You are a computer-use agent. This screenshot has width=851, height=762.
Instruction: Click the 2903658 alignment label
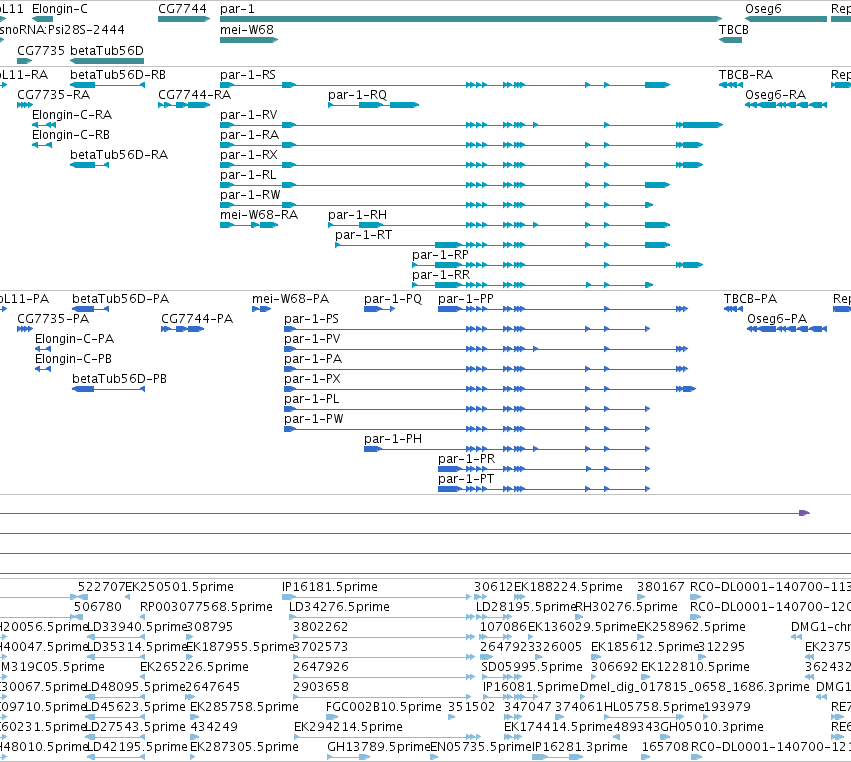point(321,687)
